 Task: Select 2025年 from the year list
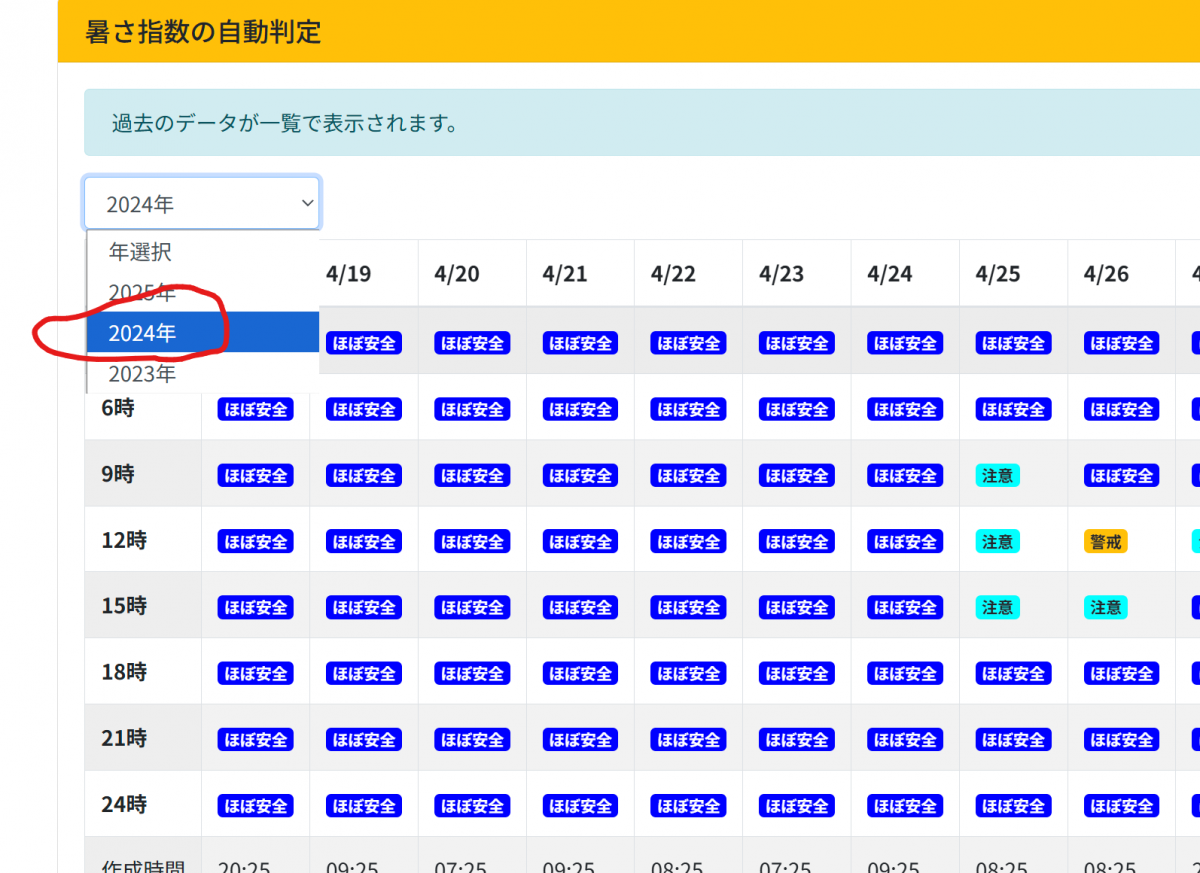(x=203, y=293)
